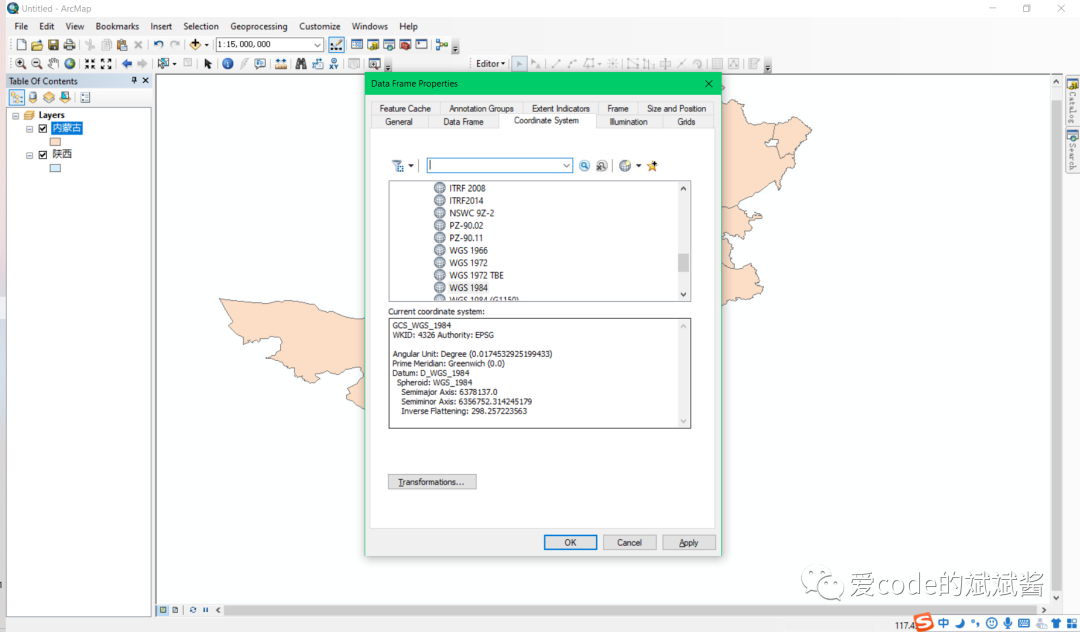1080x632 pixels.
Task: Click the 陕西 layer color swatch
Action: click(55, 168)
